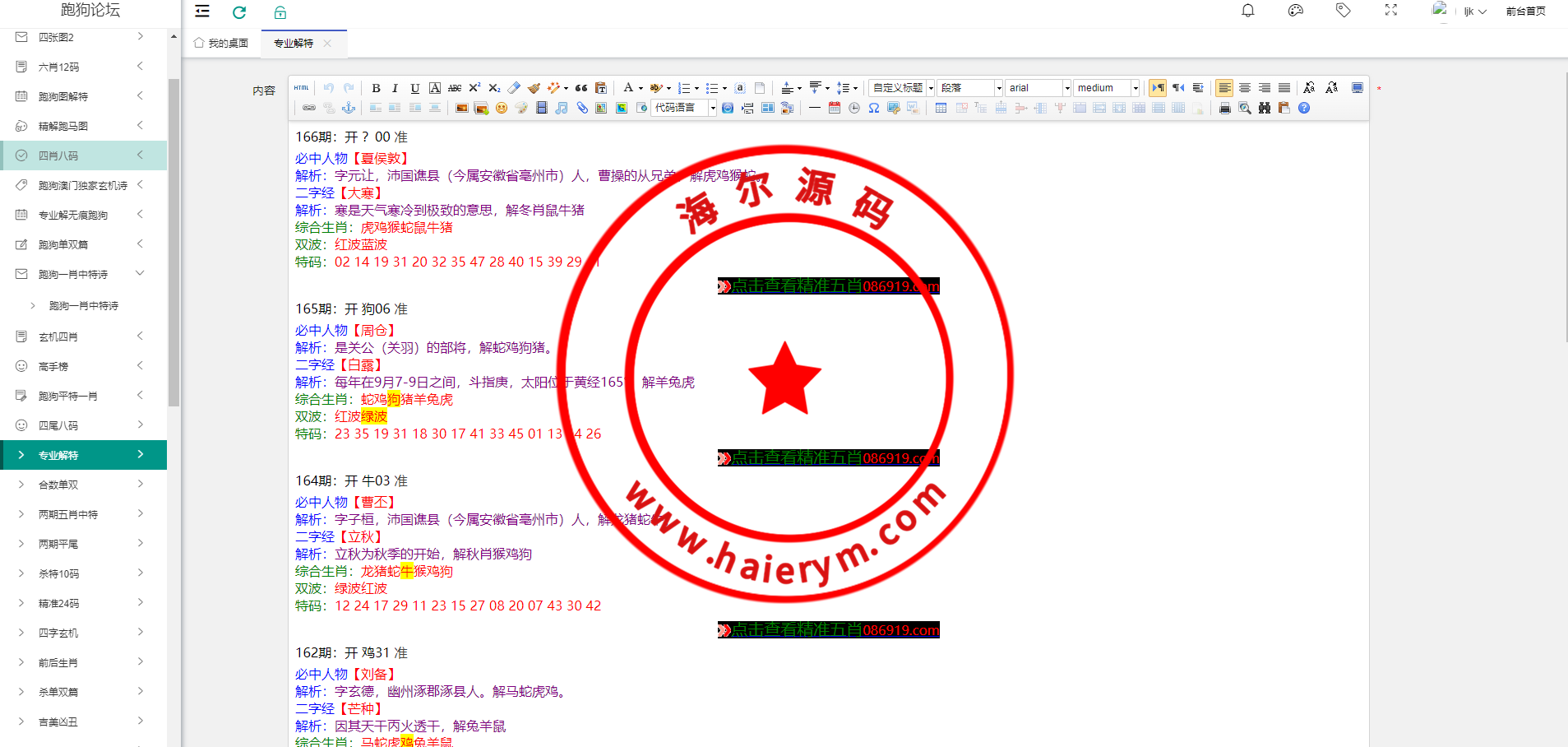Image resolution: width=1568 pixels, height=747 pixels.
Task: Open the medium font size dropdown
Action: tap(1106, 87)
